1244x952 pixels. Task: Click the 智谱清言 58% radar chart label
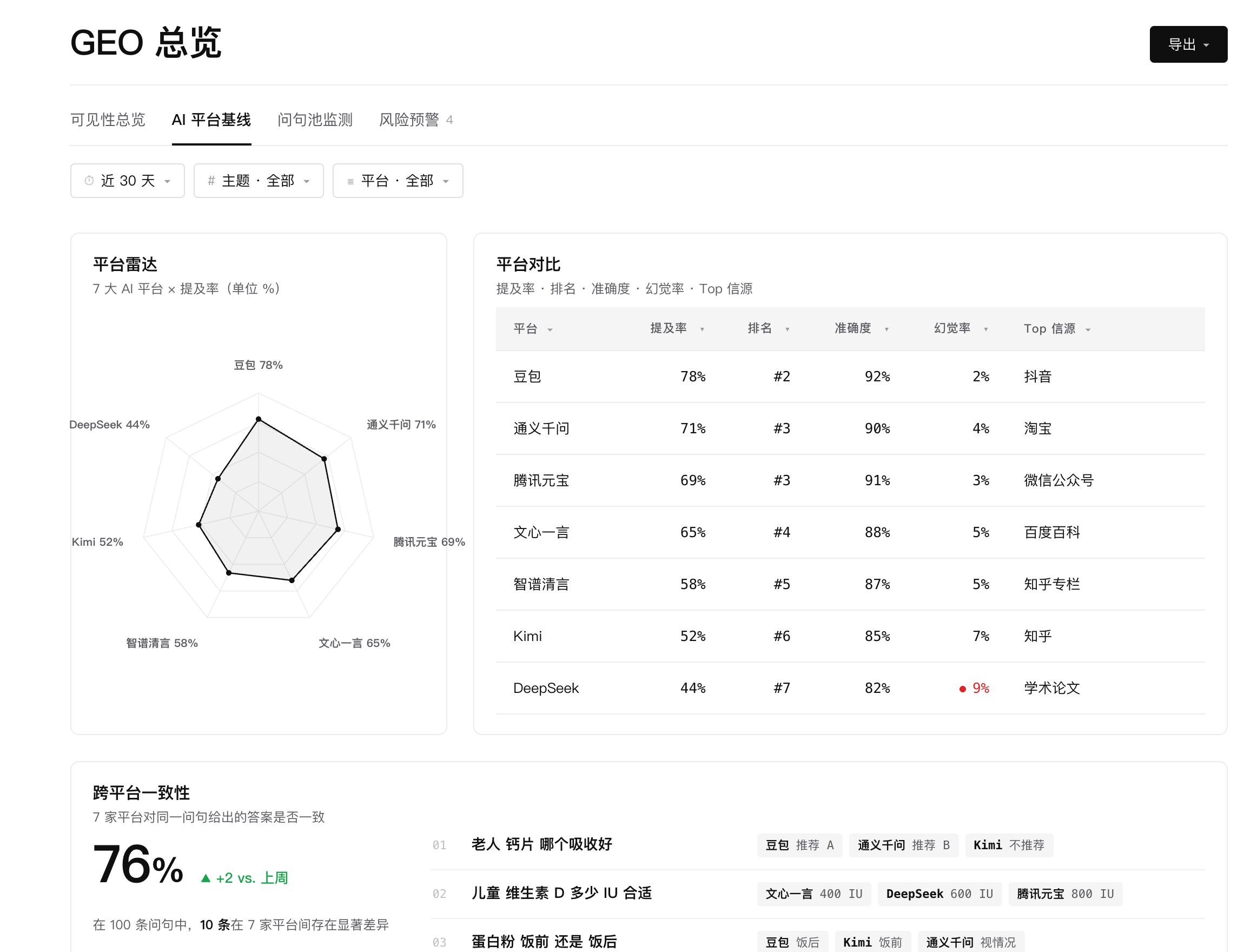[x=161, y=643]
